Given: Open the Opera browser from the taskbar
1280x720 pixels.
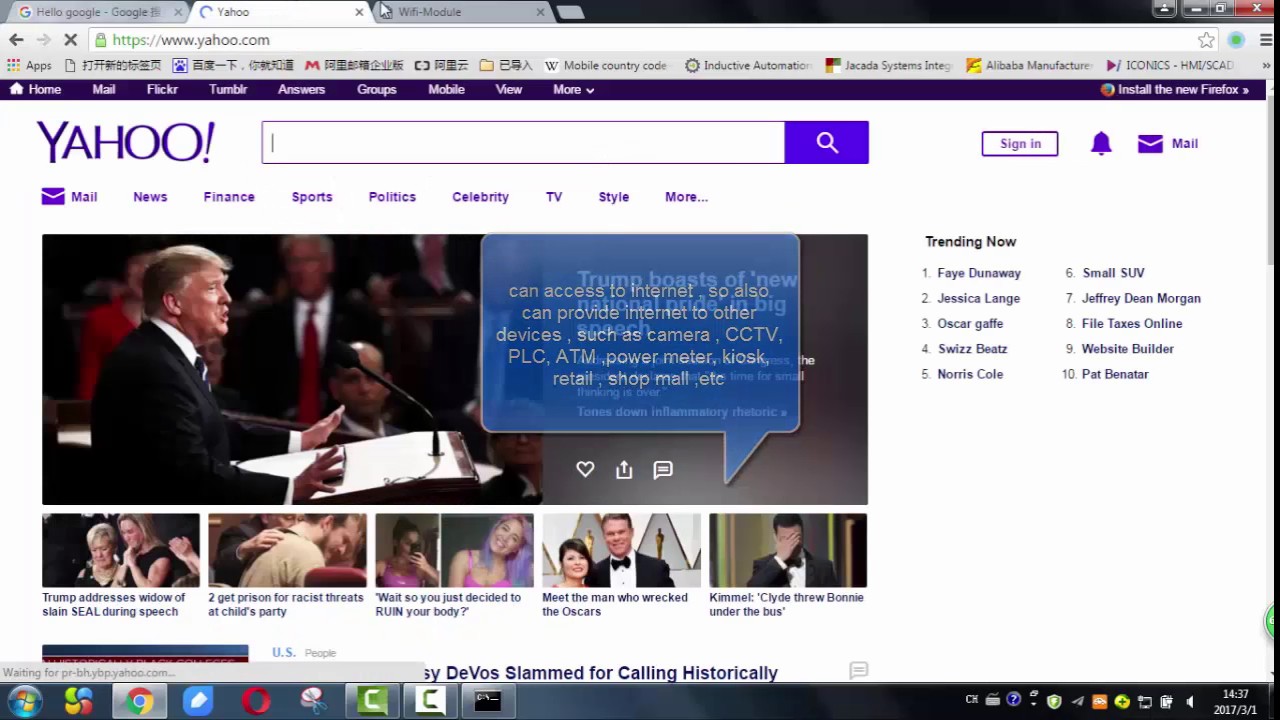Looking at the screenshot, I should click(x=256, y=701).
